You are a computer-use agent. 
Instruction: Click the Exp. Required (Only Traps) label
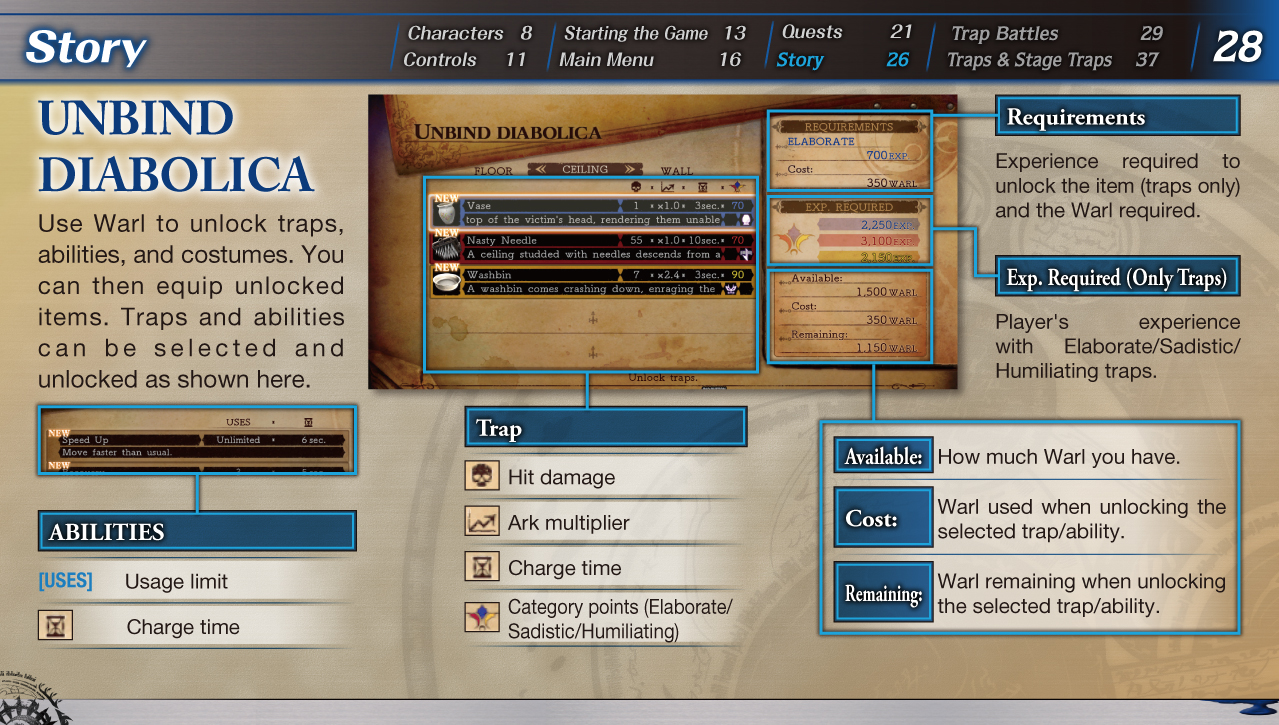tap(1117, 277)
